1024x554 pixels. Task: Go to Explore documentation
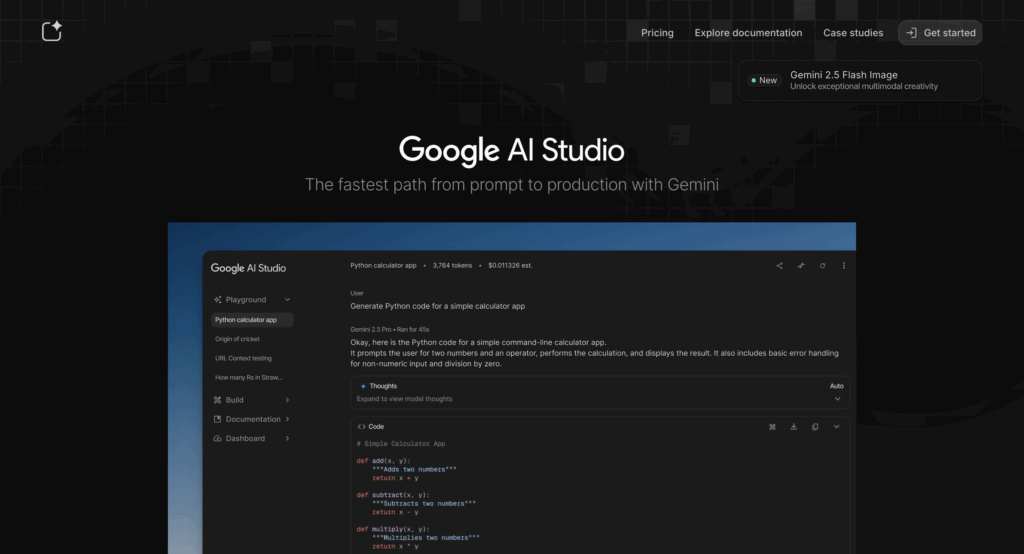tap(748, 33)
